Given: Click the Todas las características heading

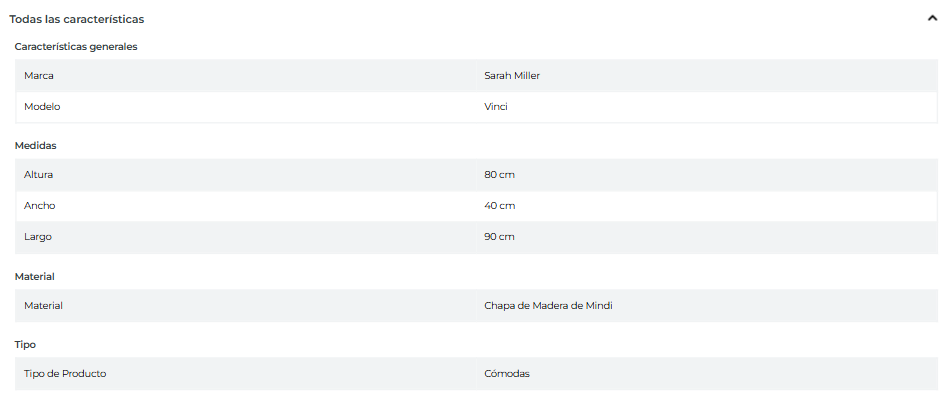Looking at the screenshot, I should pyautogui.click(x=76, y=19).
